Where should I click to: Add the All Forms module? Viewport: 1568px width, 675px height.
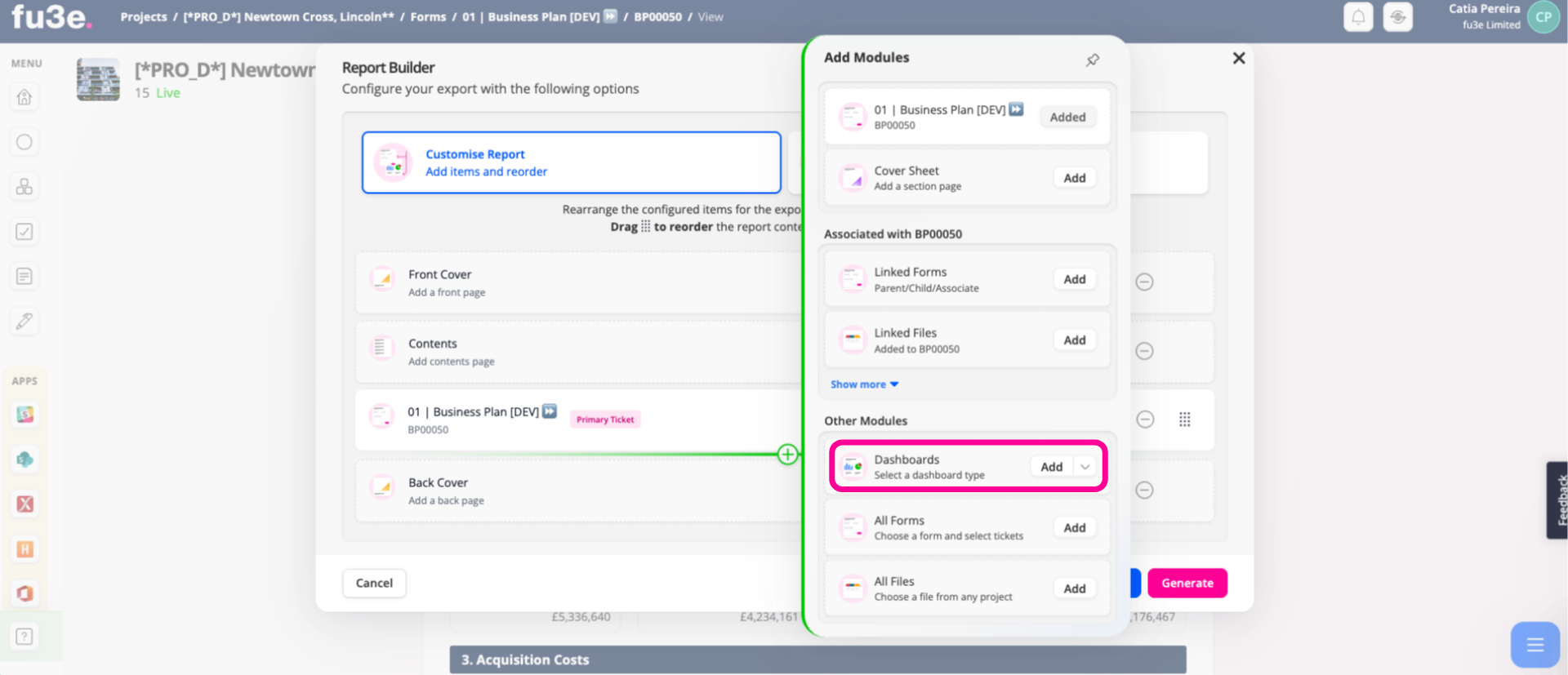tap(1074, 528)
